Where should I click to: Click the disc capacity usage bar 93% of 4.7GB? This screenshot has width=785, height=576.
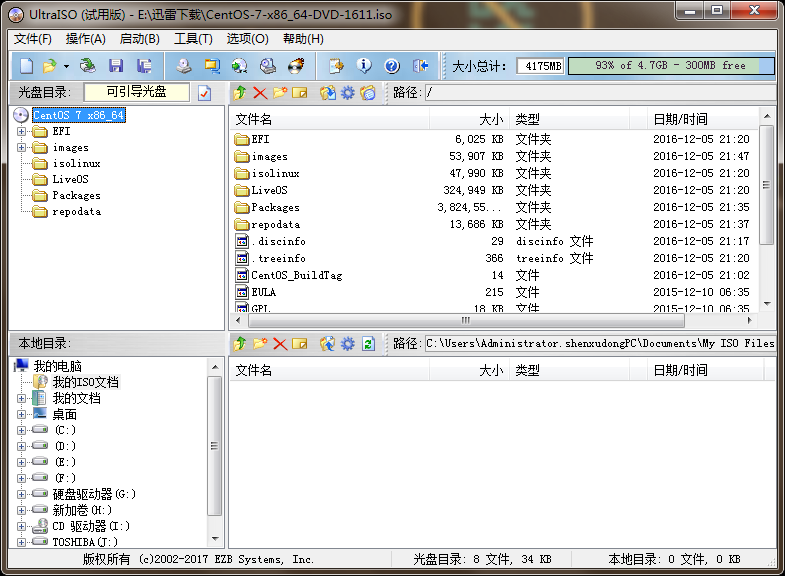point(671,66)
